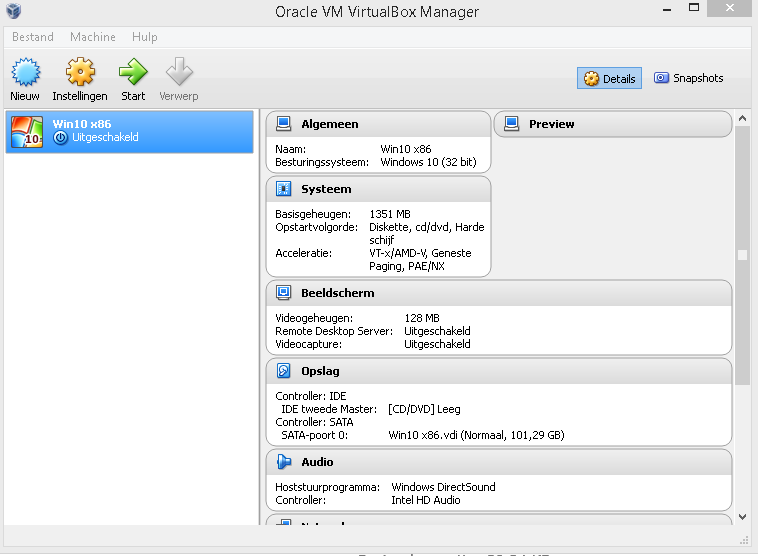Switch to the Snapshots view
The width and height of the screenshot is (758, 556).
pyautogui.click(x=688, y=78)
